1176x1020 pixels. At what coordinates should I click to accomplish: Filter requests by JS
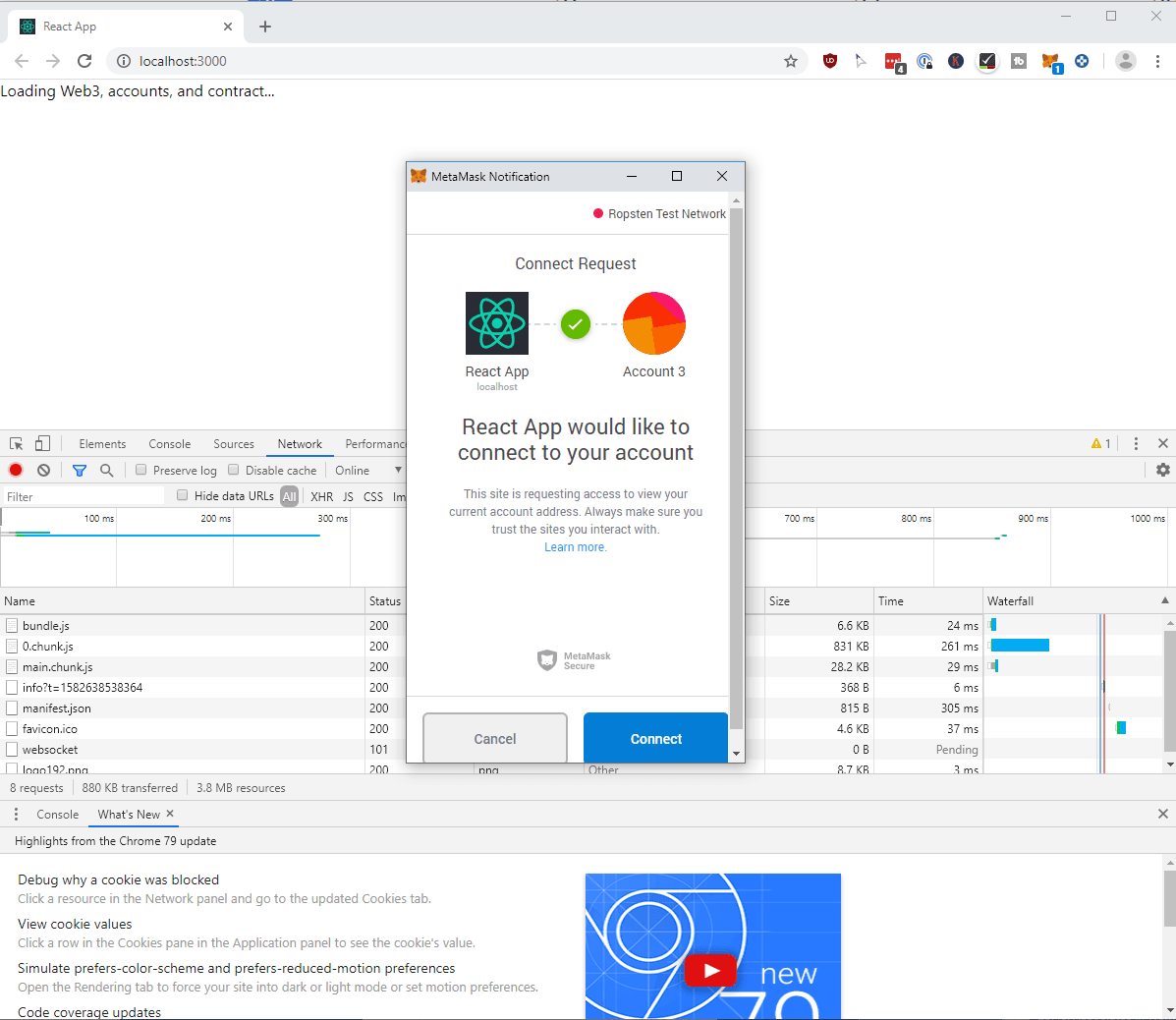click(348, 496)
